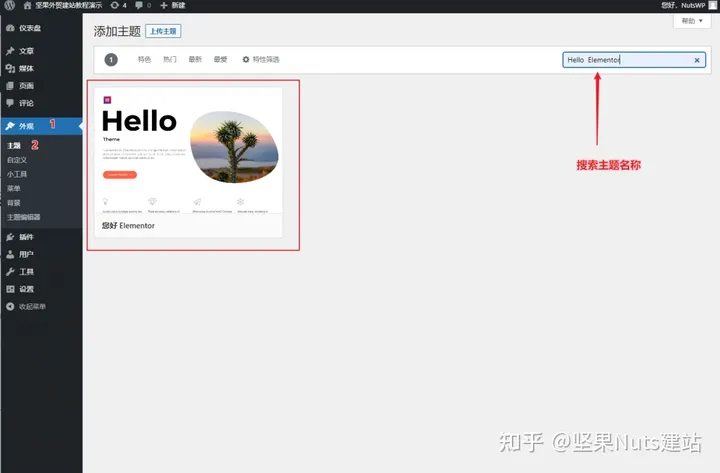
Task: Open 页面 pages menu
Action: [x=41, y=86]
